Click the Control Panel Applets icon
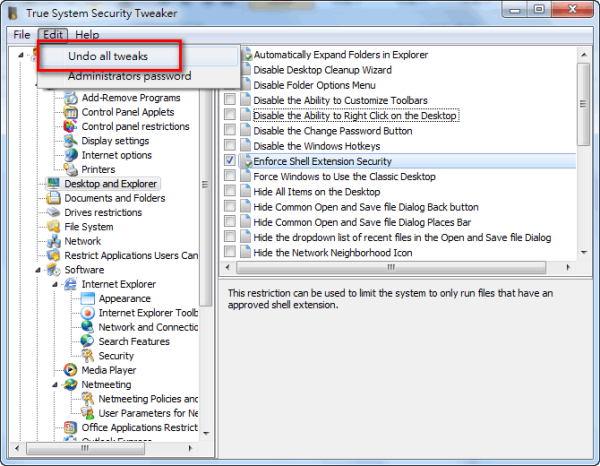Image resolution: width=600 pixels, height=466 pixels. 70,112
